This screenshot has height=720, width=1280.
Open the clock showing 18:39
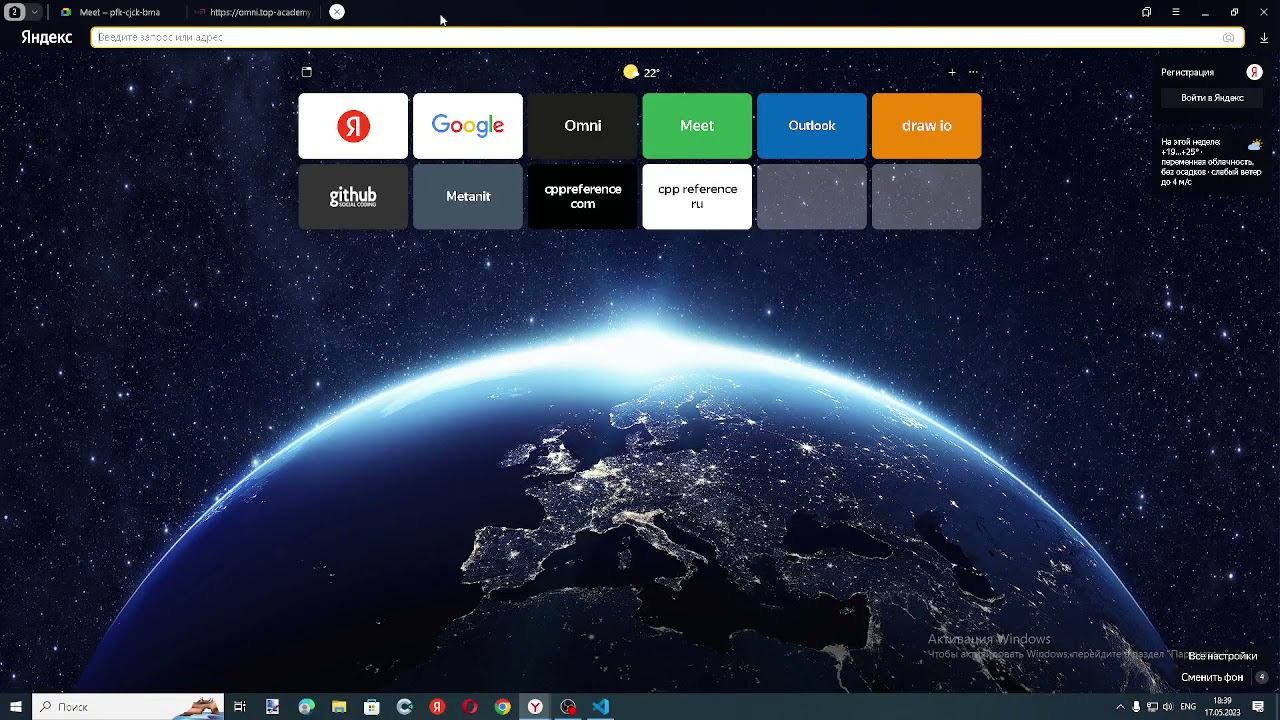pos(1222,707)
